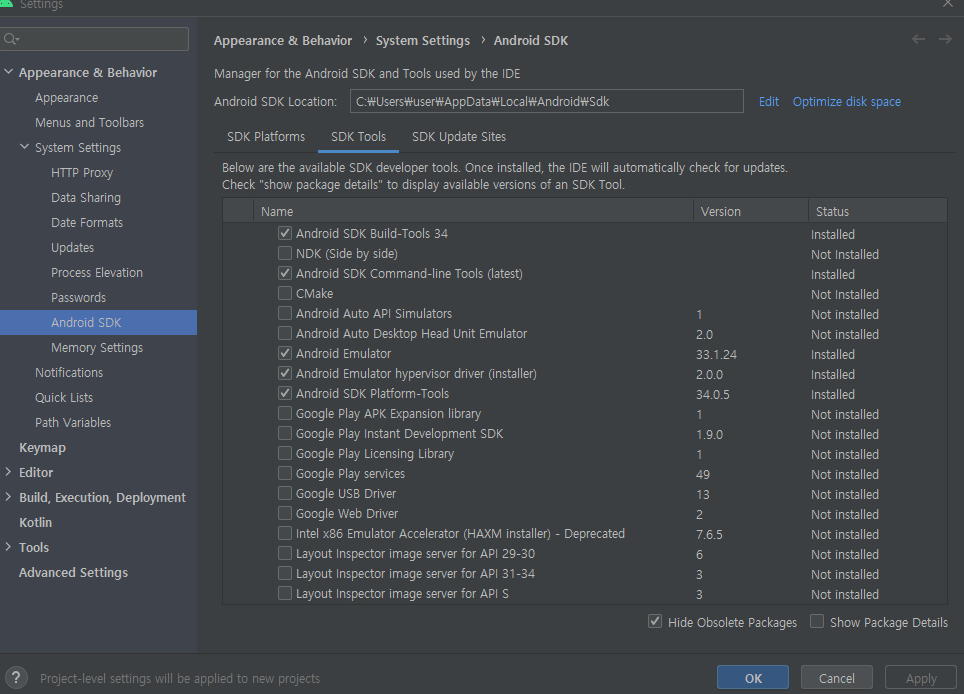
Task: Open Menus and Toolbars settings
Action: pos(89,122)
